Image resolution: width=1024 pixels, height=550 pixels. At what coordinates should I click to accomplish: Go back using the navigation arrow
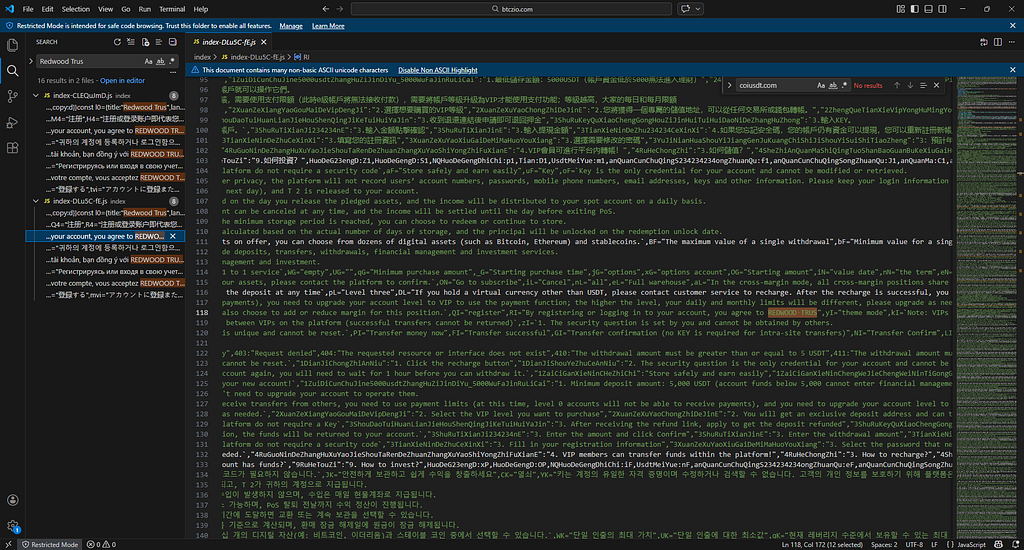click(325, 9)
